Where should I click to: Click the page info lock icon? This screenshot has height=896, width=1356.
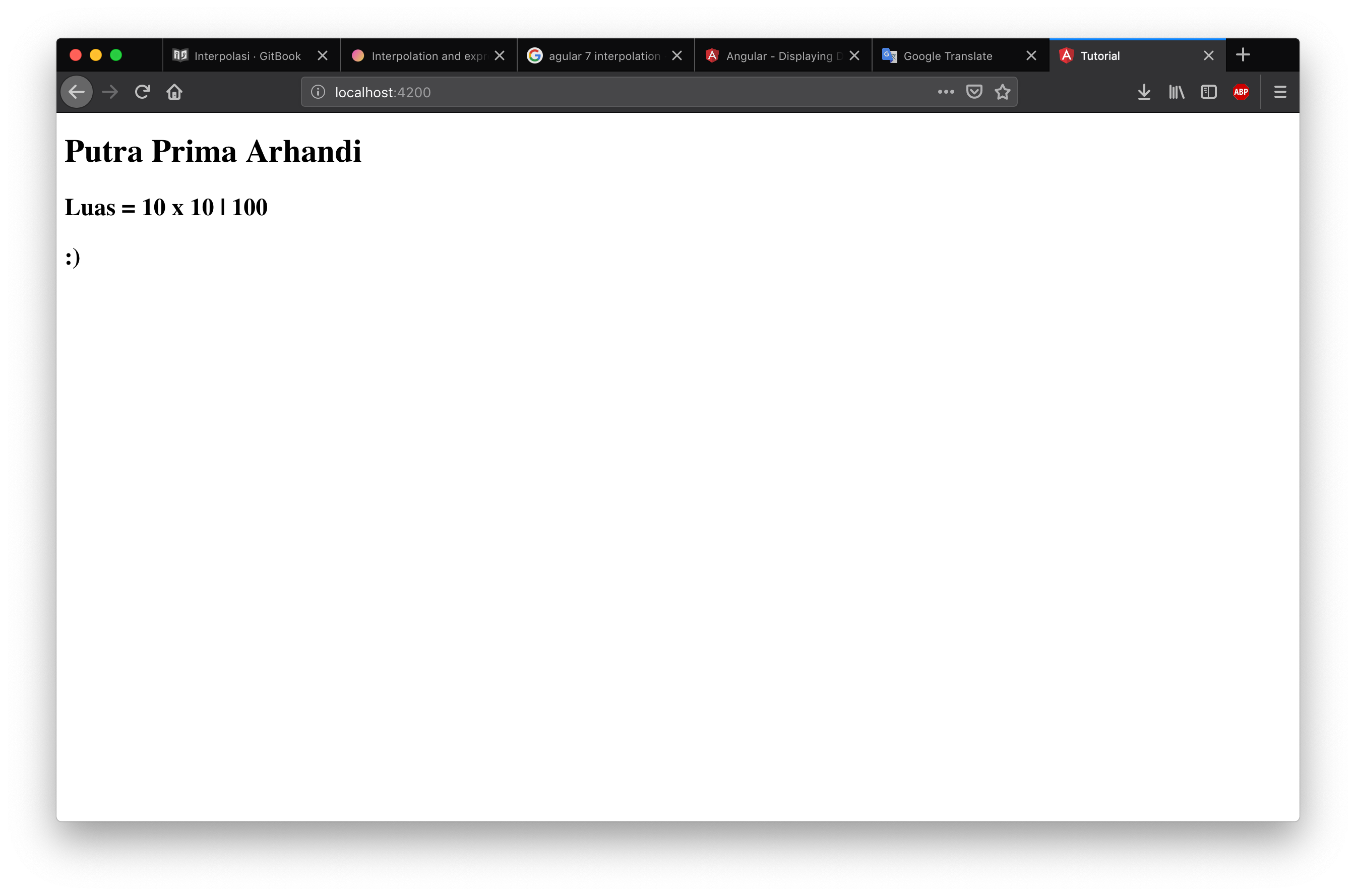316,92
